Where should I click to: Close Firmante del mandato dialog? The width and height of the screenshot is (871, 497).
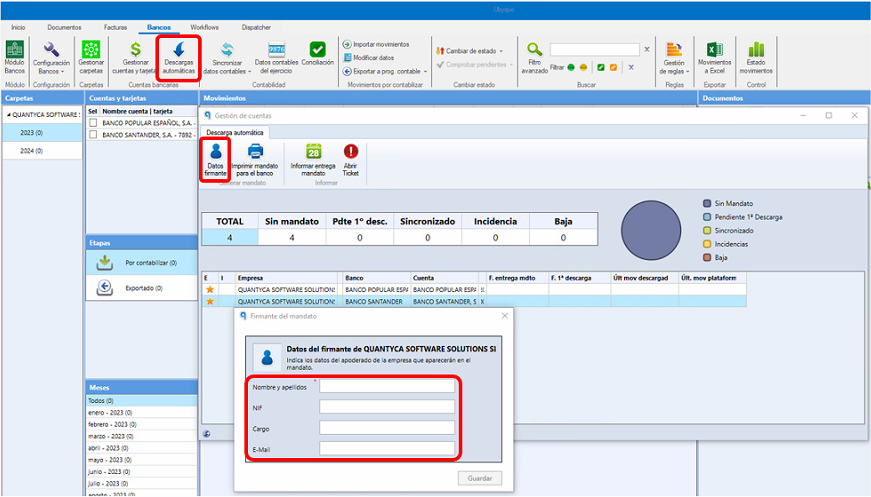pyautogui.click(x=504, y=316)
